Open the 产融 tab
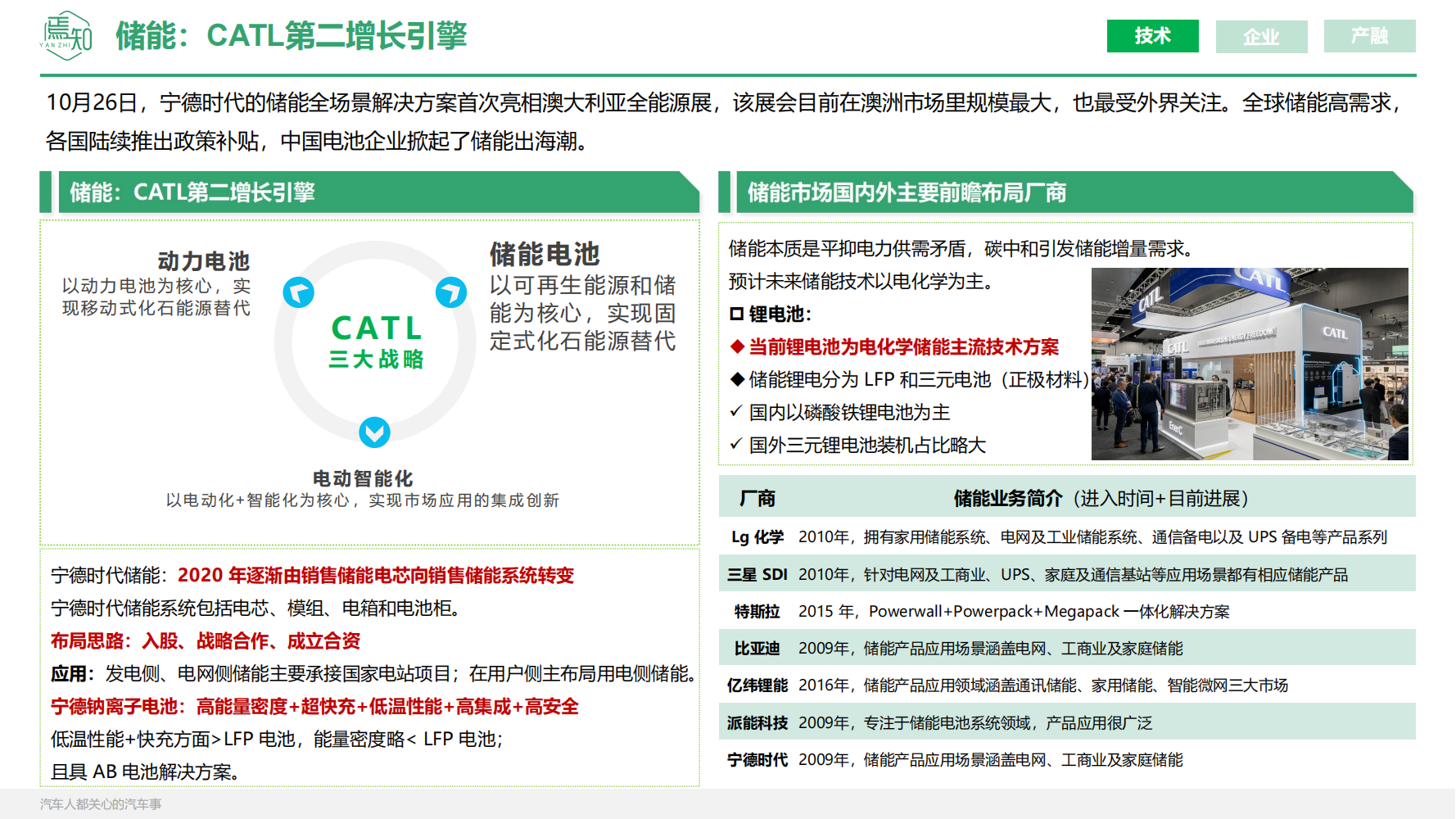1456x819 pixels. pos(1369,36)
